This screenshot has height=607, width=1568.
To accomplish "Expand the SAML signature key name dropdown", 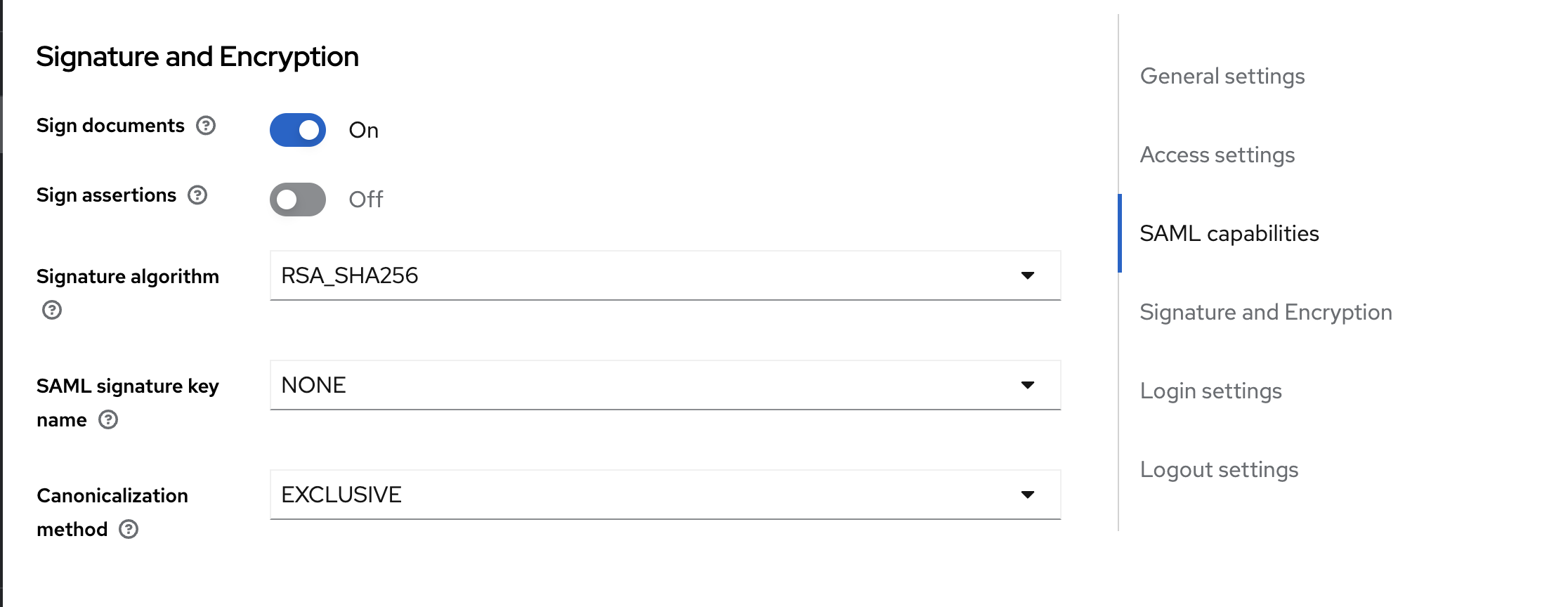I will 653,385.
